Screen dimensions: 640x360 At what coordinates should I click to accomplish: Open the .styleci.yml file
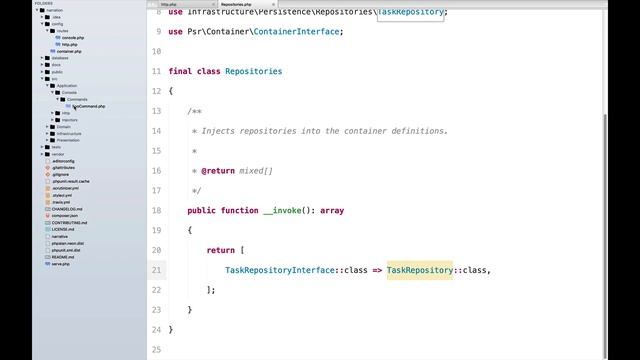click(62, 195)
